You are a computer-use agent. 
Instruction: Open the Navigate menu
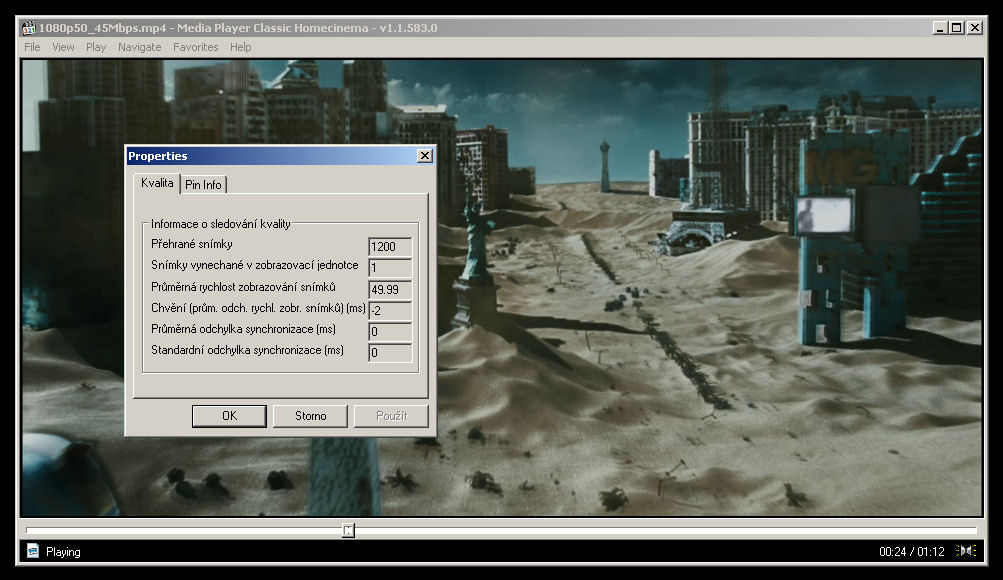[139, 47]
